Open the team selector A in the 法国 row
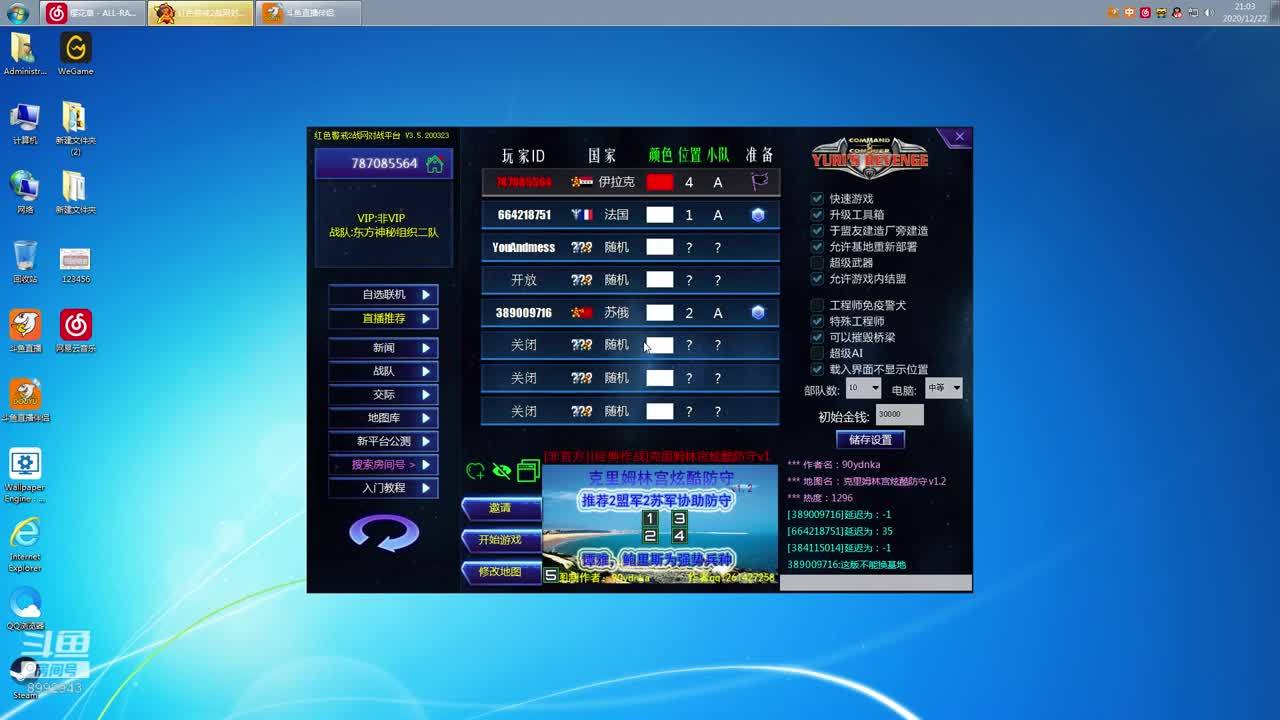Viewport: 1280px width, 720px height. (x=717, y=215)
